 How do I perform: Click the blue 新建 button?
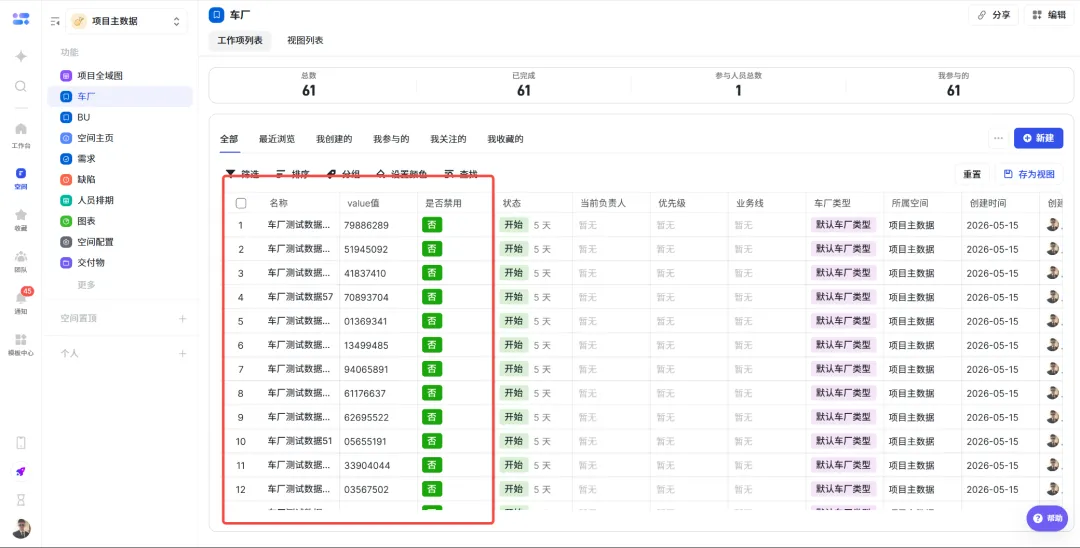[x=1038, y=138]
